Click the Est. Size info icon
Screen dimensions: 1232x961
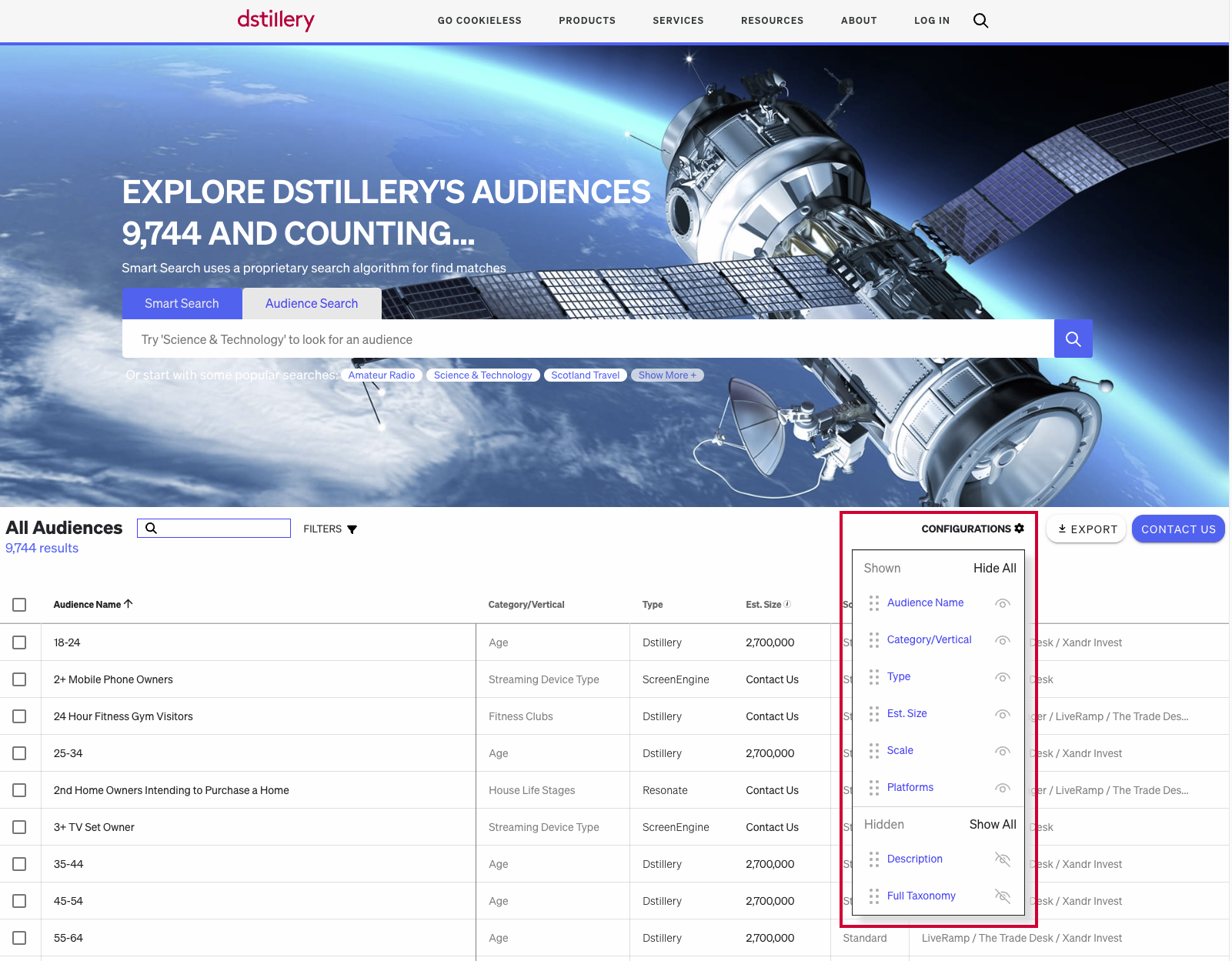[787, 604]
